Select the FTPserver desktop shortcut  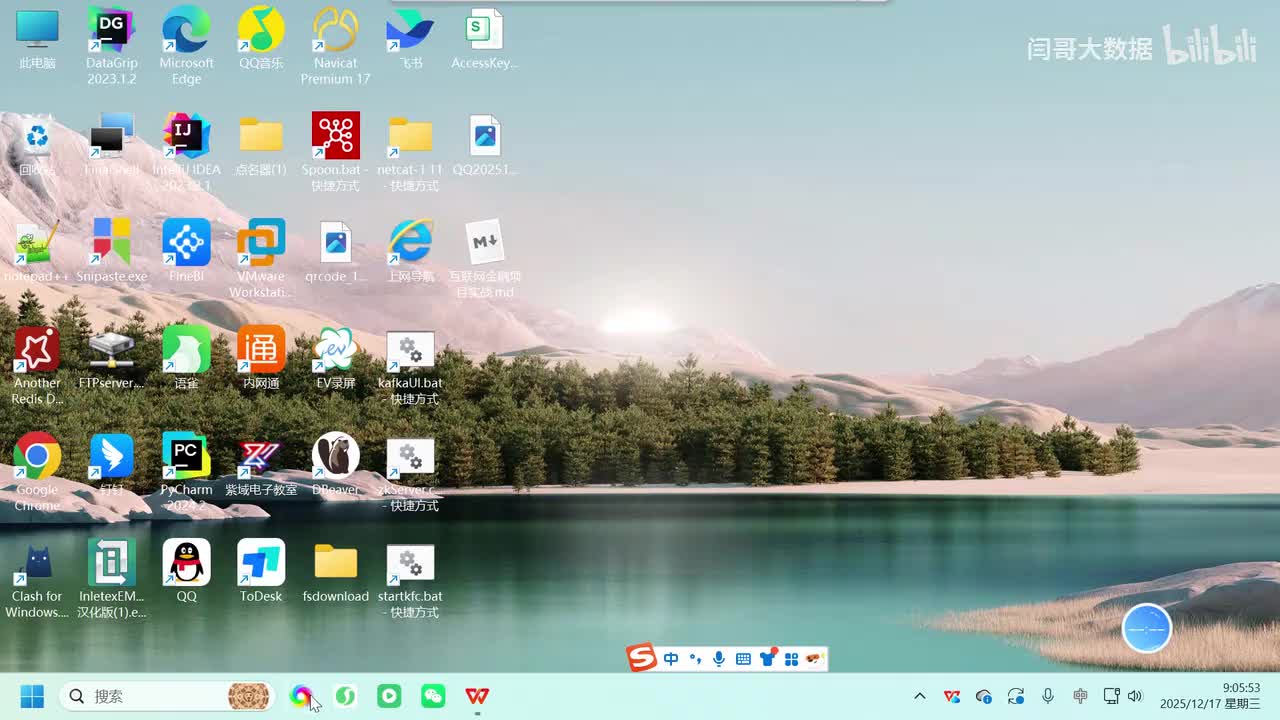[x=111, y=359]
